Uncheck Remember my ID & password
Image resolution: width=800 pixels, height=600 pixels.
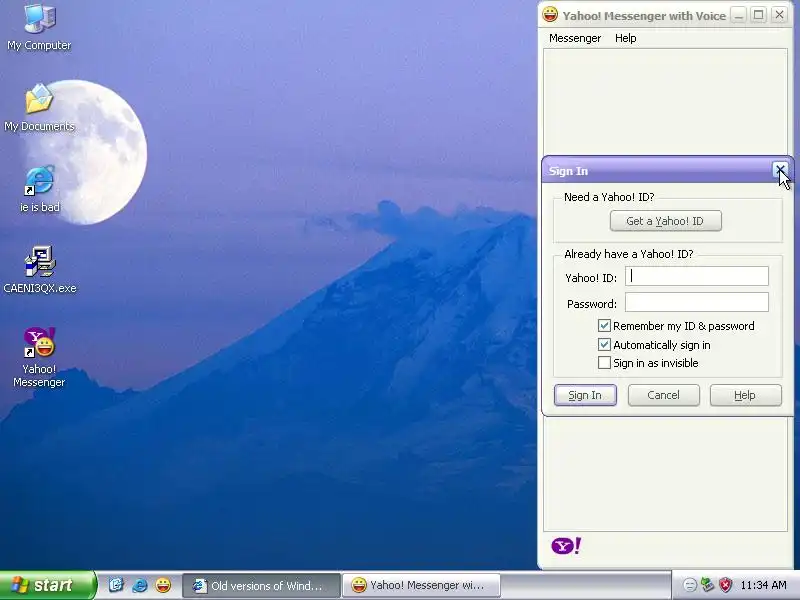tap(604, 326)
